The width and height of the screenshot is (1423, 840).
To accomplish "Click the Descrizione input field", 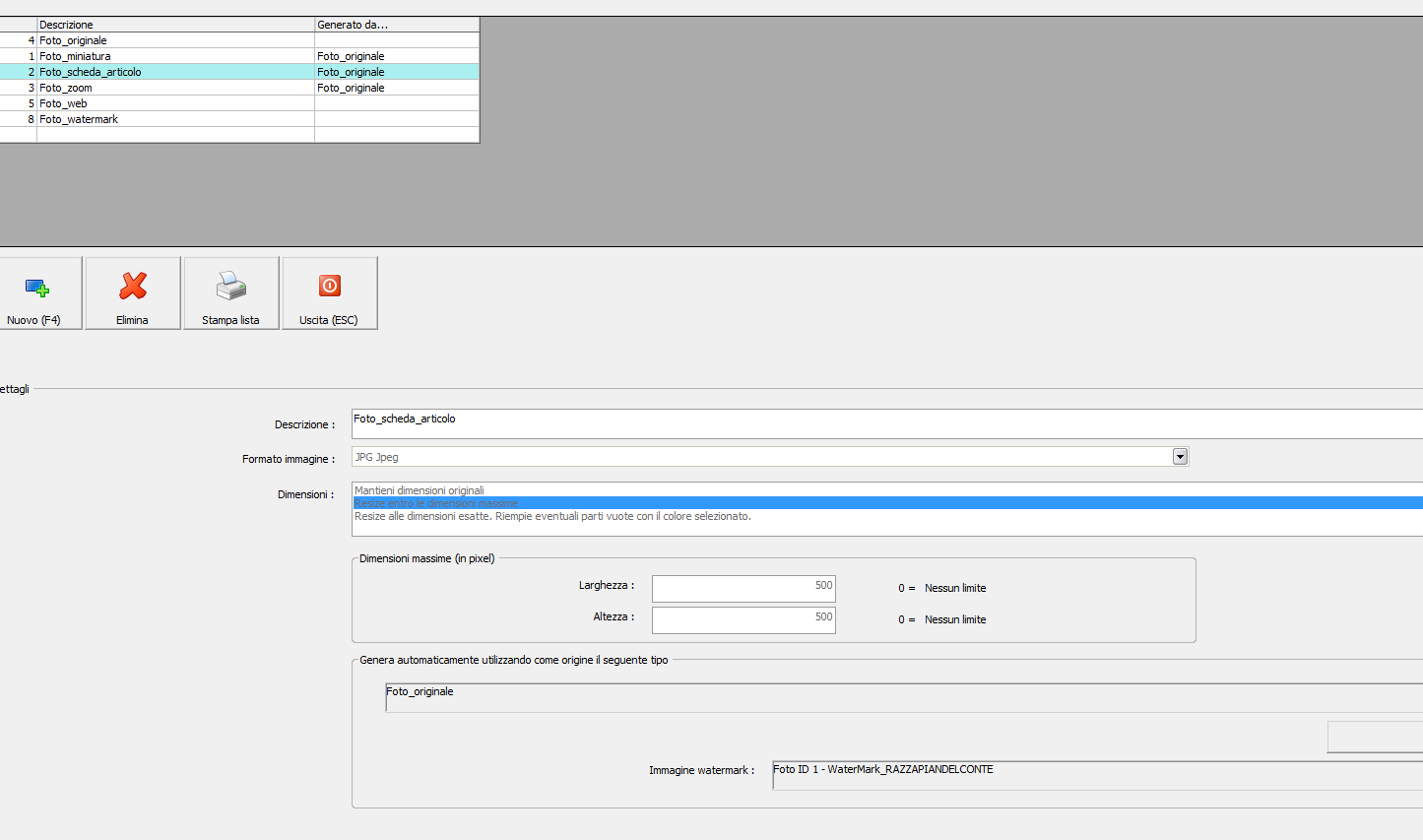I will click(x=887, y=423).
